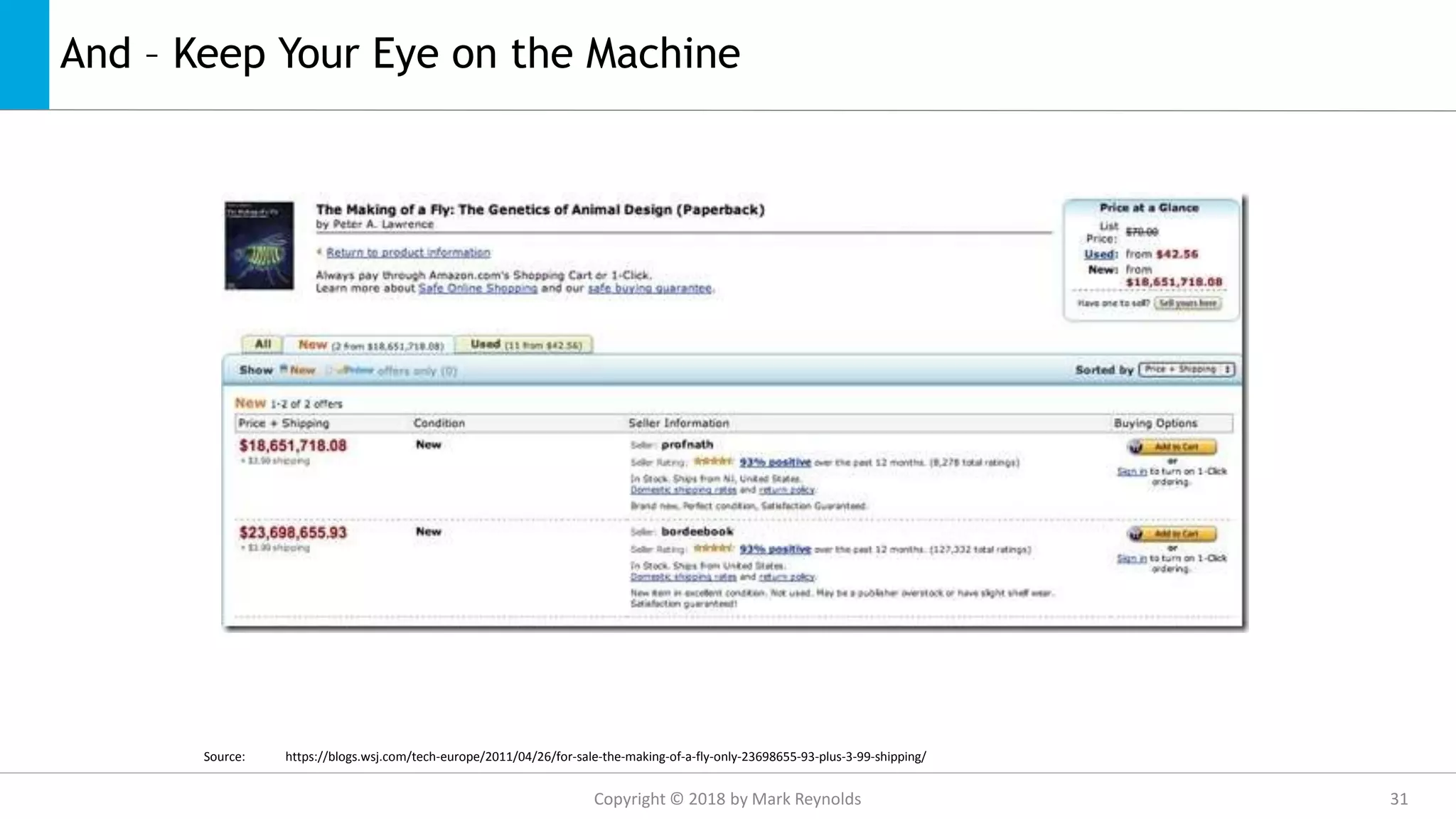Click the New 1-2 of 2 offers heading
The image size is (1456, 819).
tap(289, 403)
